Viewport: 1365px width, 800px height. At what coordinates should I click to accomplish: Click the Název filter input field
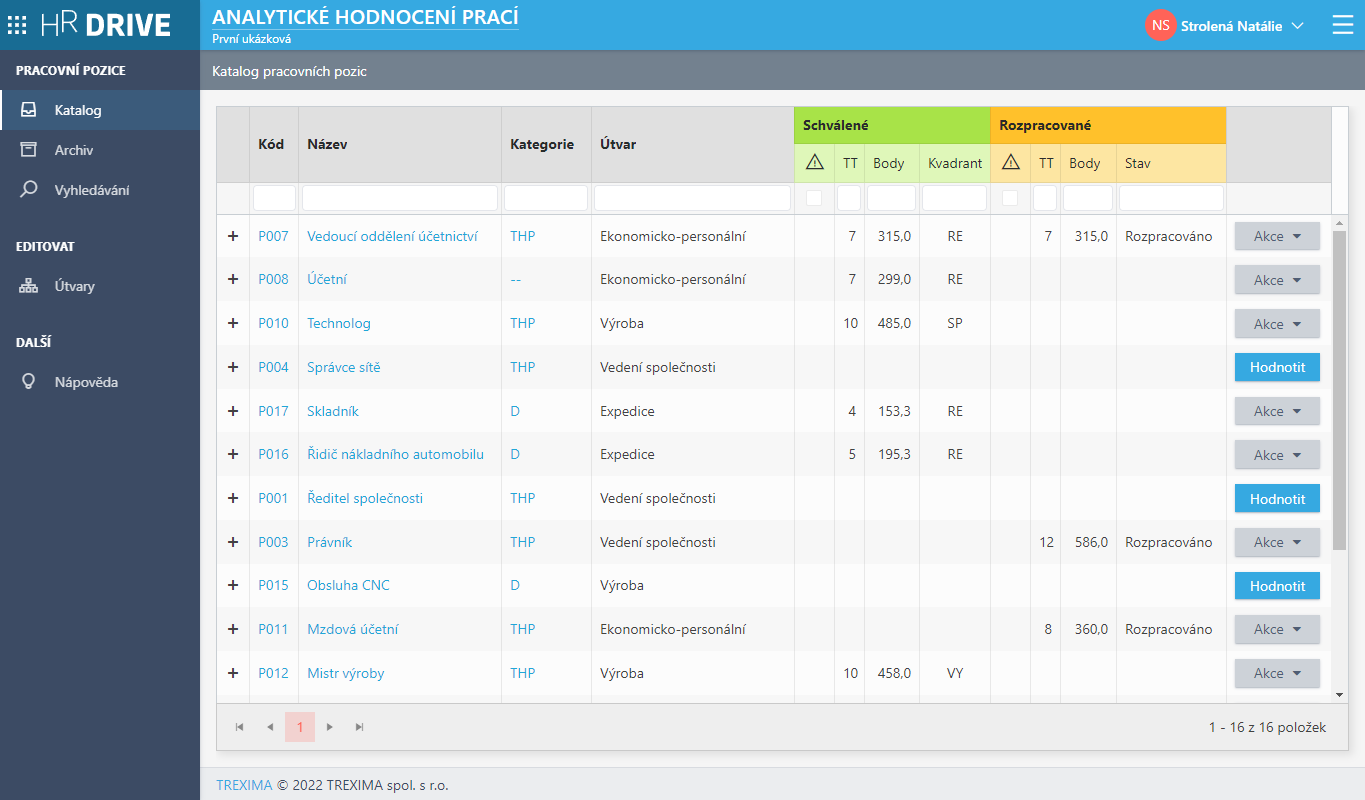point(399,198)
